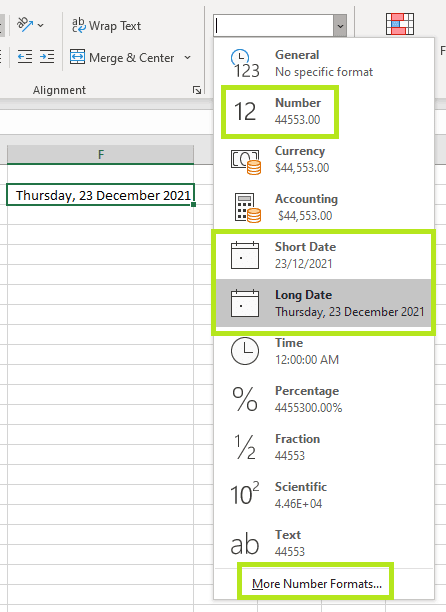Viewport: 446px width, 612px height.
Task: Select the Percentage symbol icon
Action: [245, 399]
